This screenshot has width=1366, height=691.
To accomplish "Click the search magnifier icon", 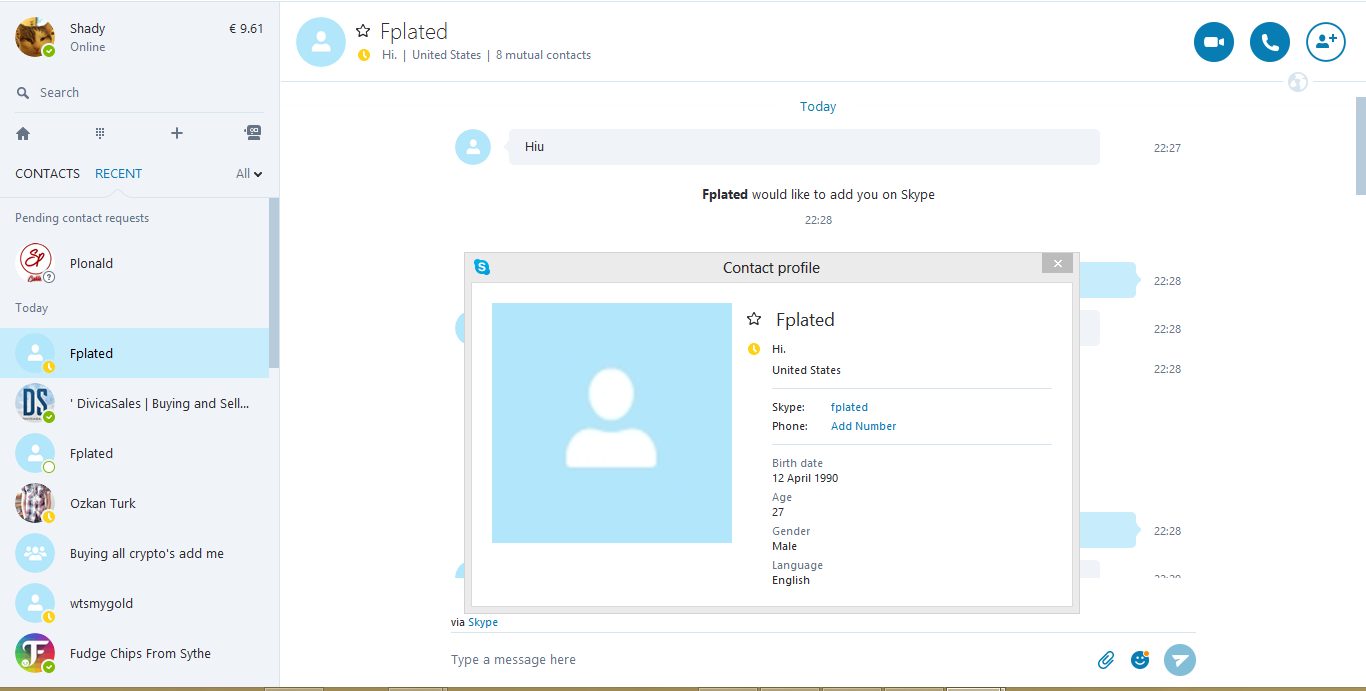I will pos(23,93).
